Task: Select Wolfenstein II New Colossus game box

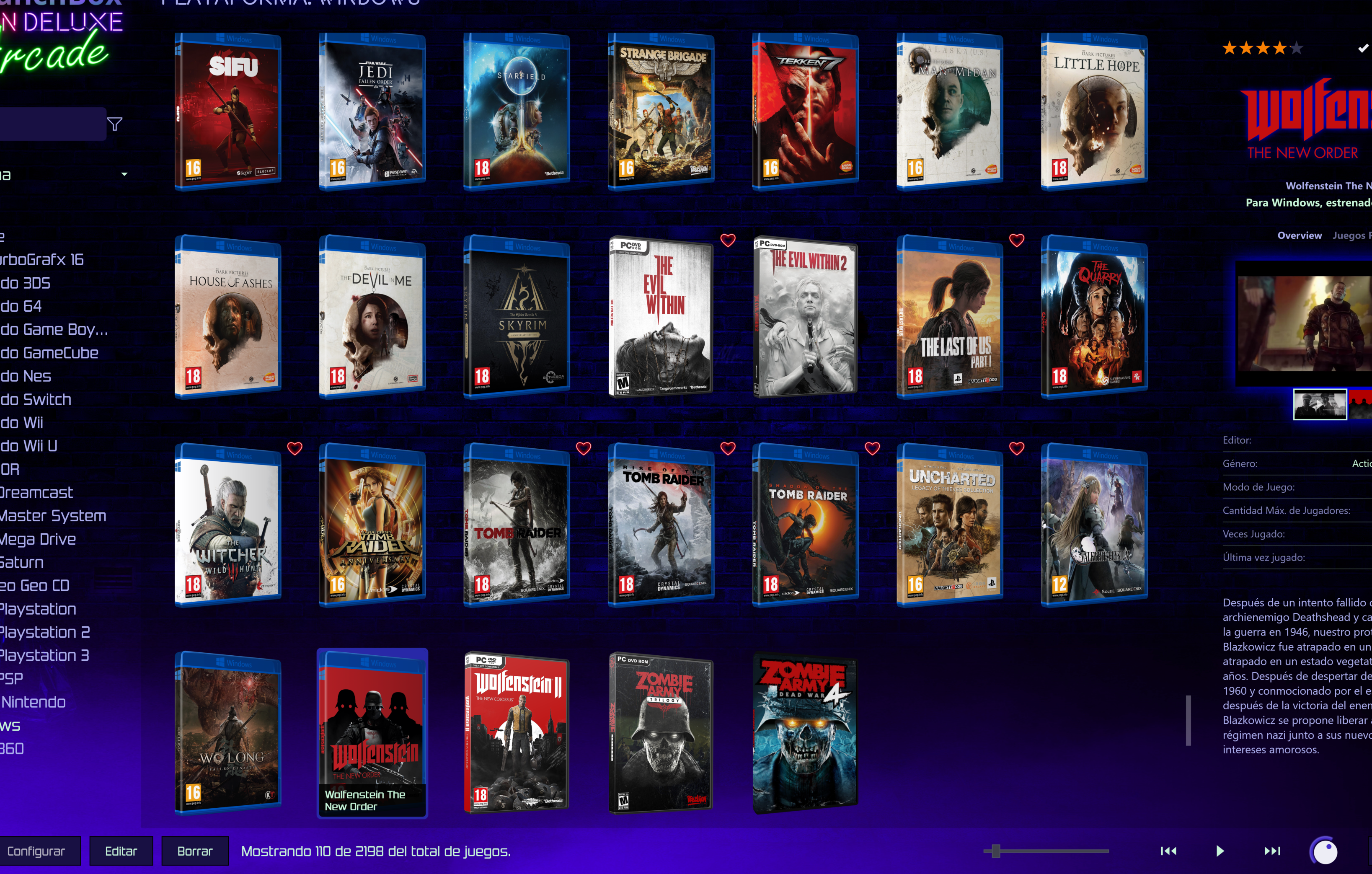Action: tap(517, 733)
